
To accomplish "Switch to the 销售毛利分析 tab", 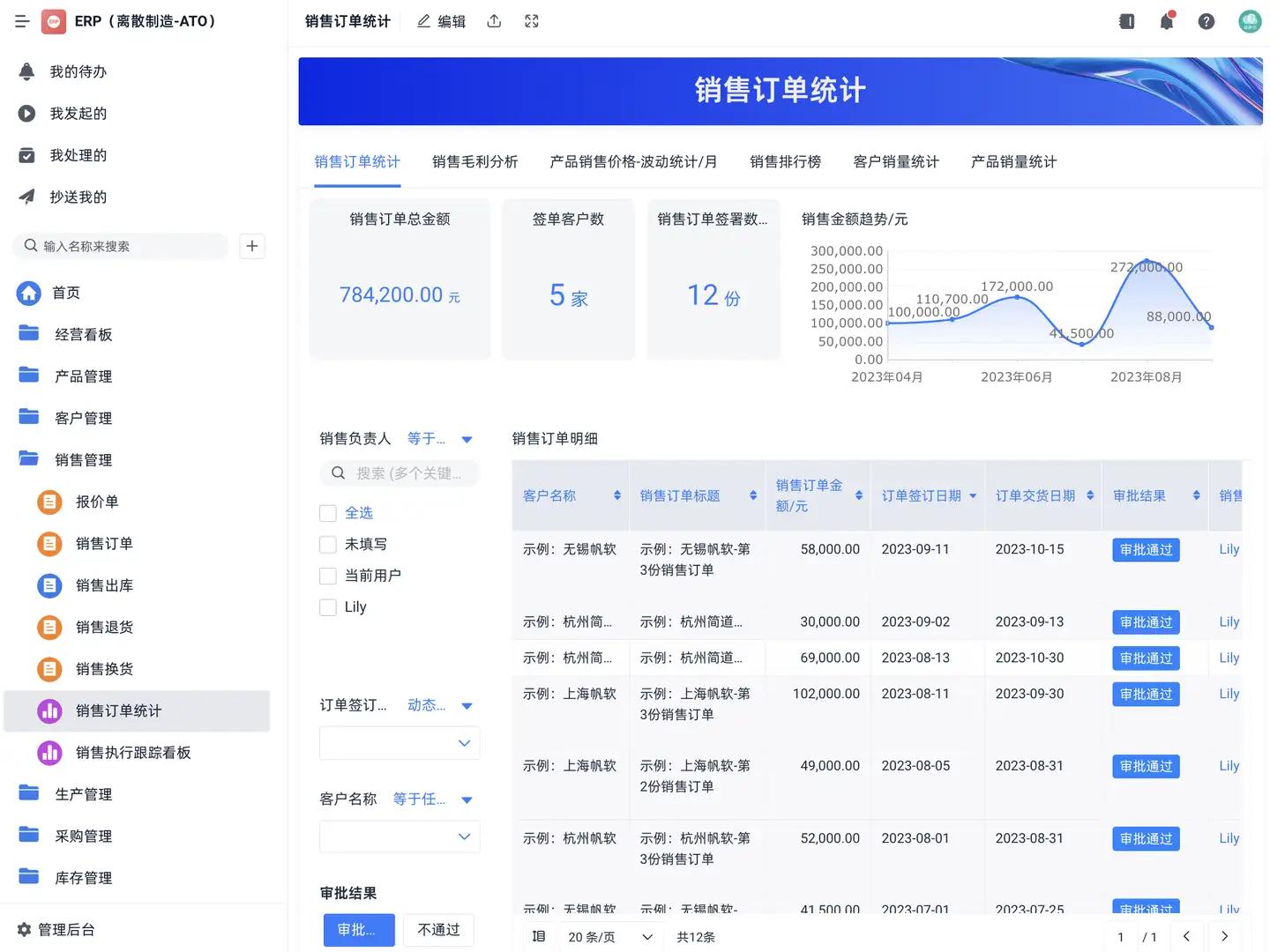I will point(474,161).
